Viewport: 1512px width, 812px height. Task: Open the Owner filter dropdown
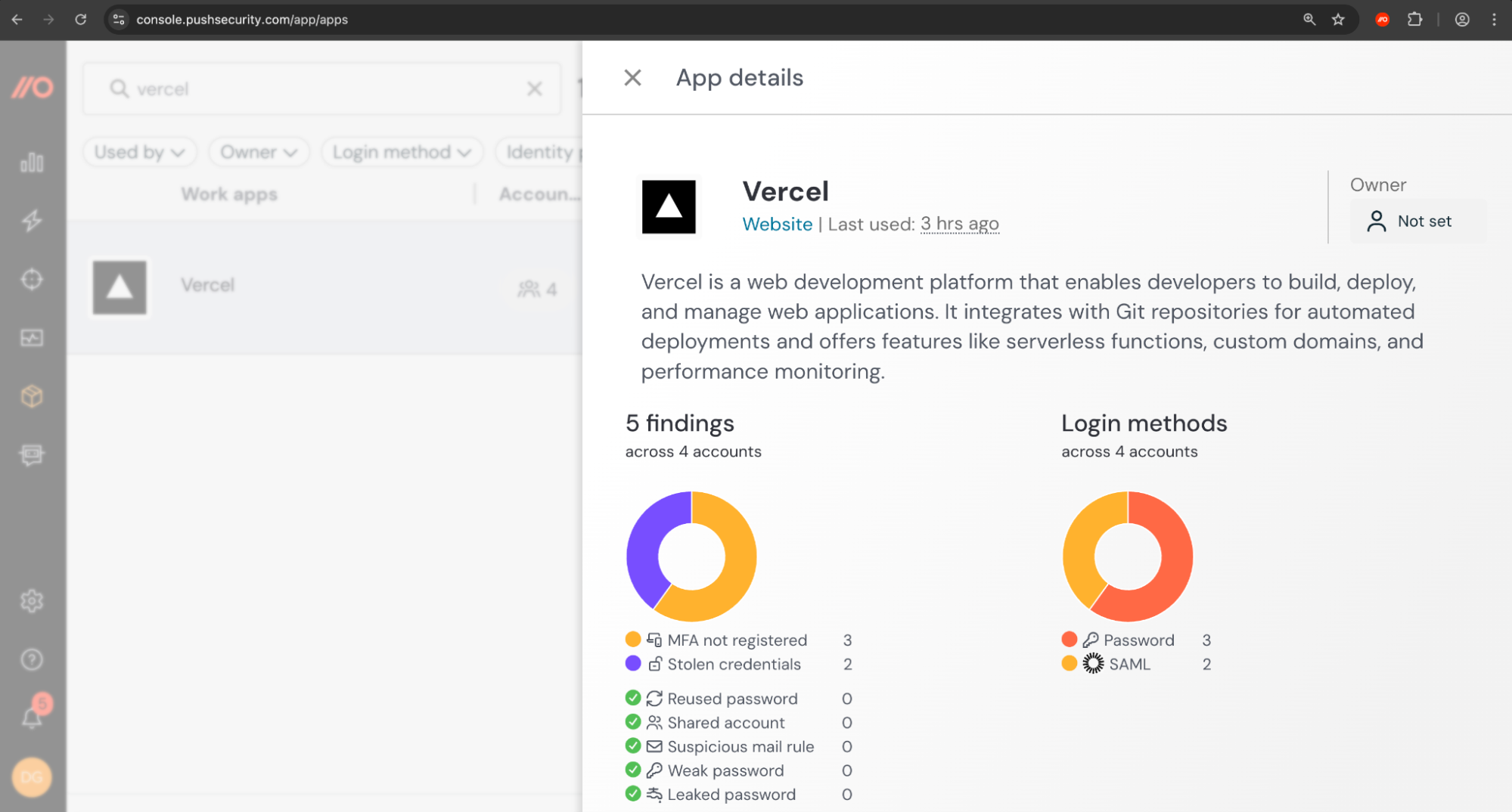(x=259, y=151)
